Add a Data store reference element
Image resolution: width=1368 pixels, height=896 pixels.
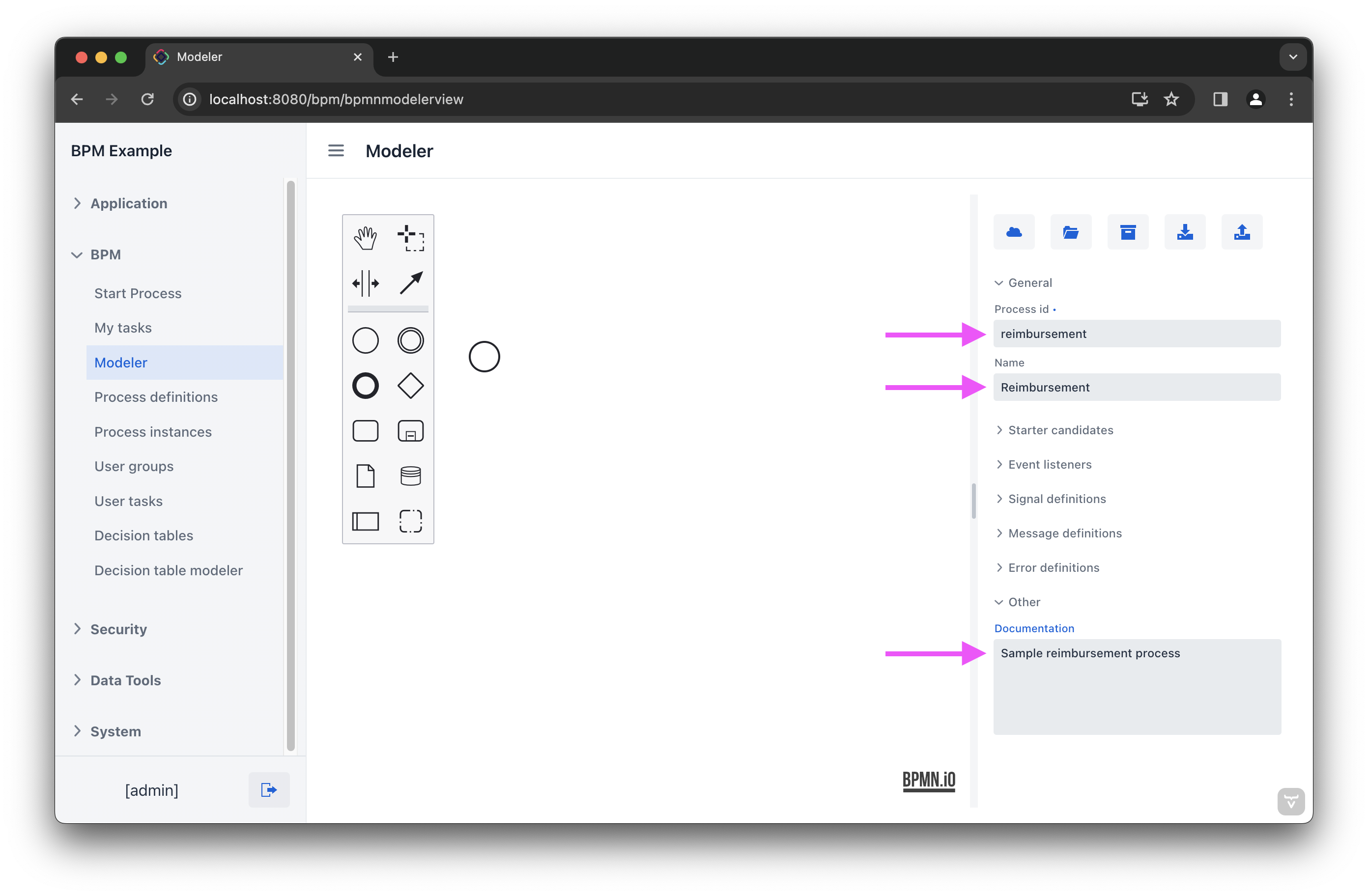tap(410, 476)
